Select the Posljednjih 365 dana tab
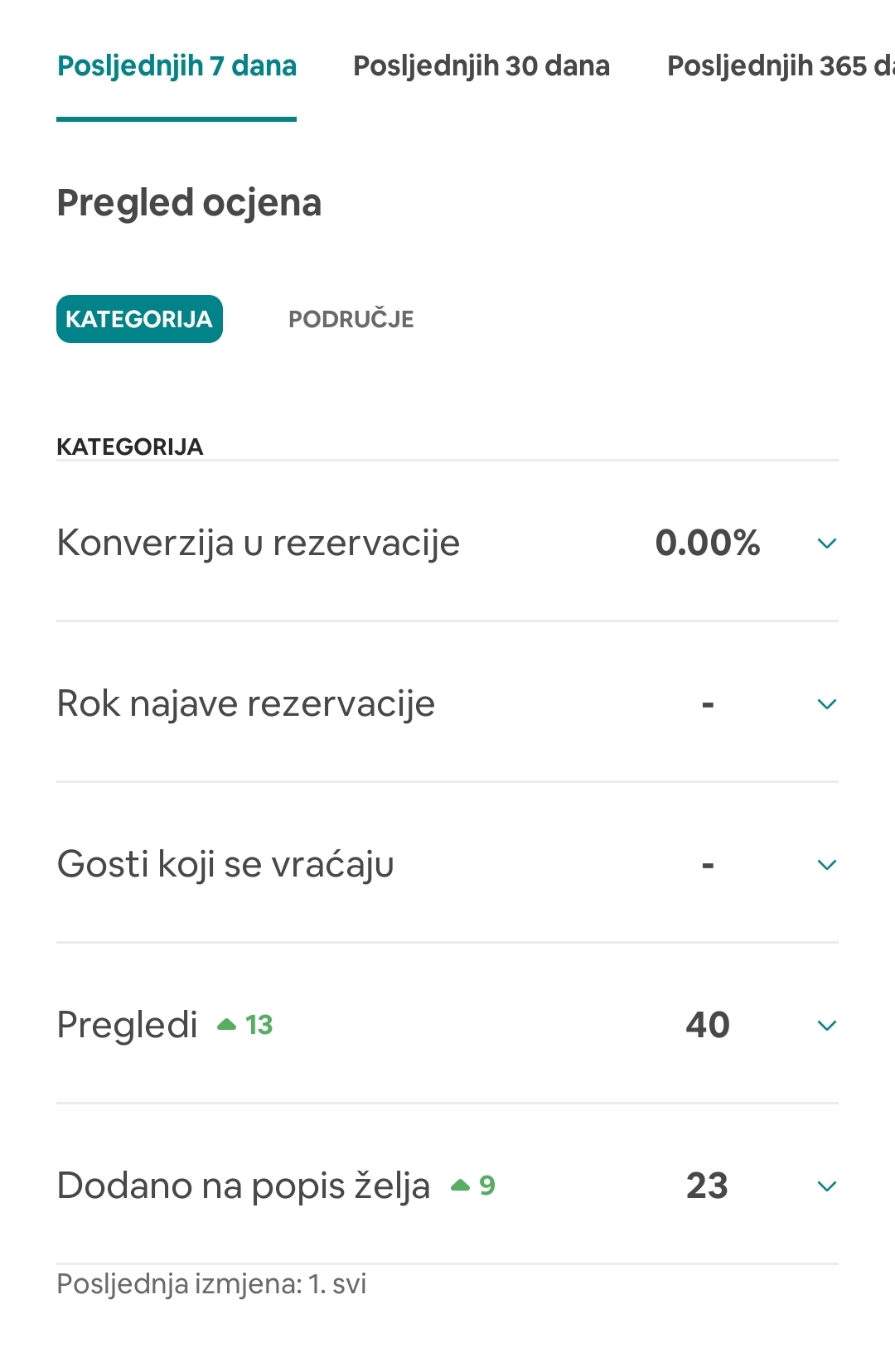Screen dimensions: 895x1372 point(781,65)
